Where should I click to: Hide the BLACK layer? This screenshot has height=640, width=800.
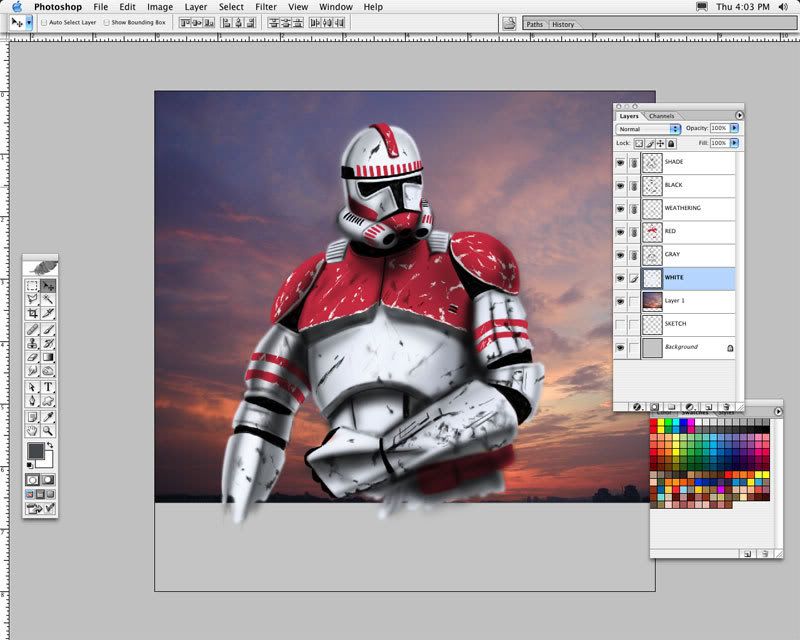pos(620,186)
